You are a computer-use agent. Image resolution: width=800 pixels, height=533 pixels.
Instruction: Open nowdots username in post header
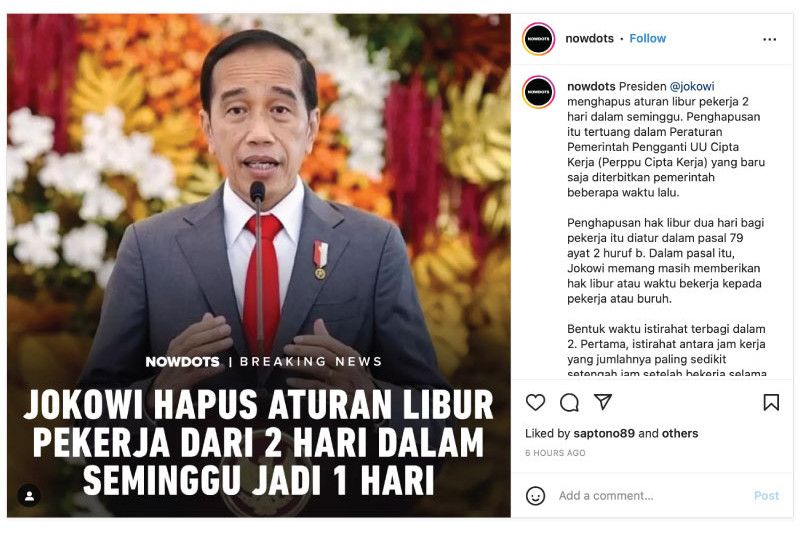click(589, 38)
